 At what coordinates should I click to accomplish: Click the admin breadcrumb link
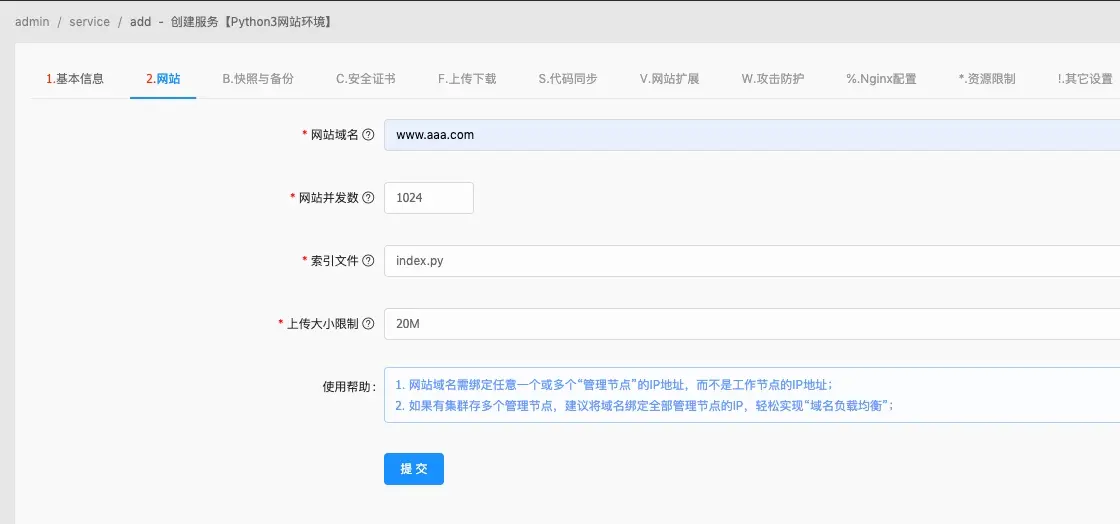(32, 21)
